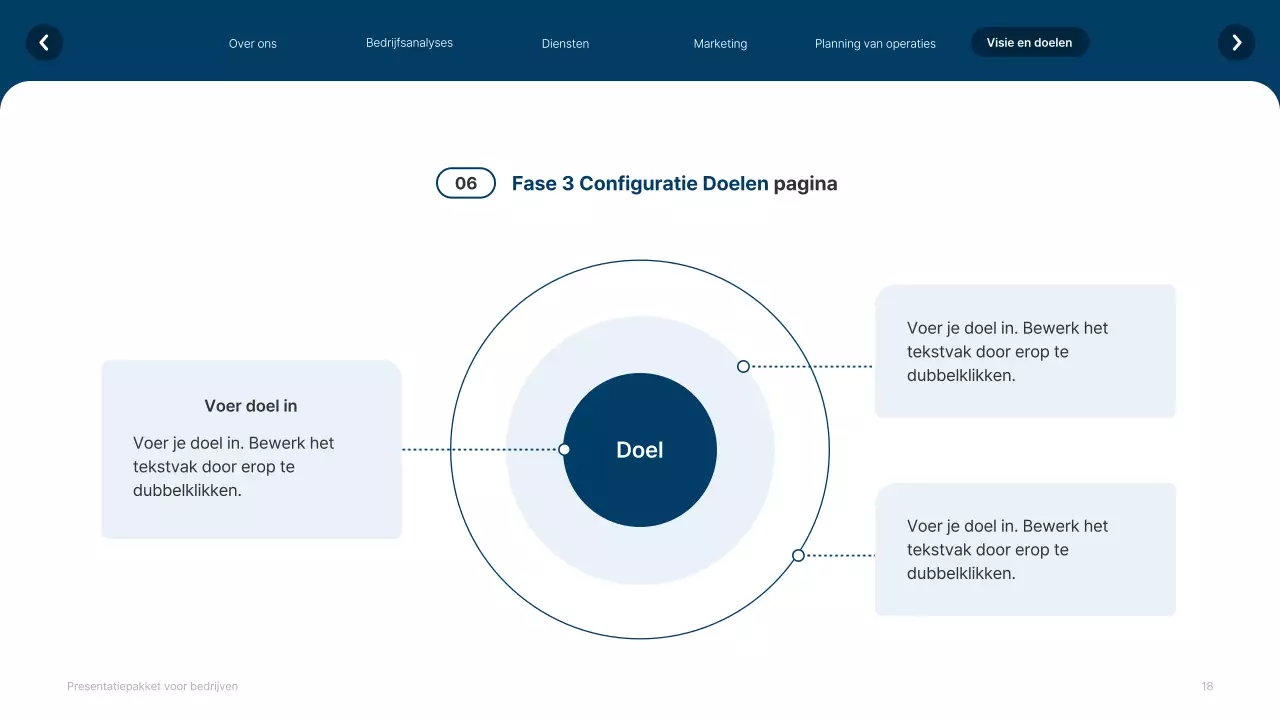
Task: Select the Marketing navigation item
Action: 720,44
